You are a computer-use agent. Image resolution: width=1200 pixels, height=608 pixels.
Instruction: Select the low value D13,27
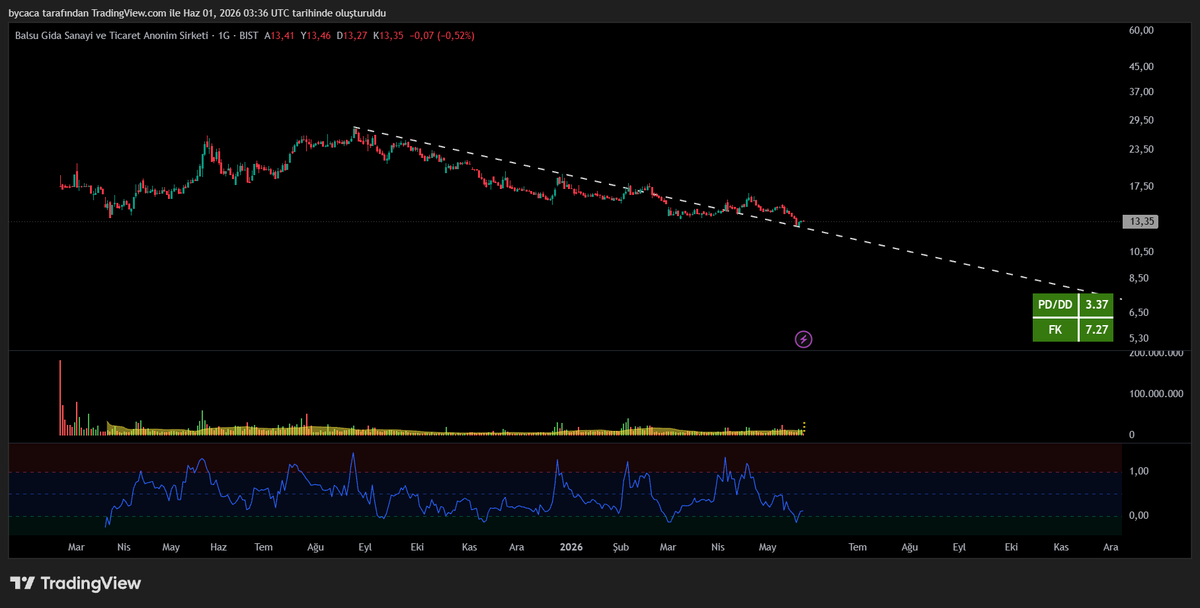(x=351, y=35)
